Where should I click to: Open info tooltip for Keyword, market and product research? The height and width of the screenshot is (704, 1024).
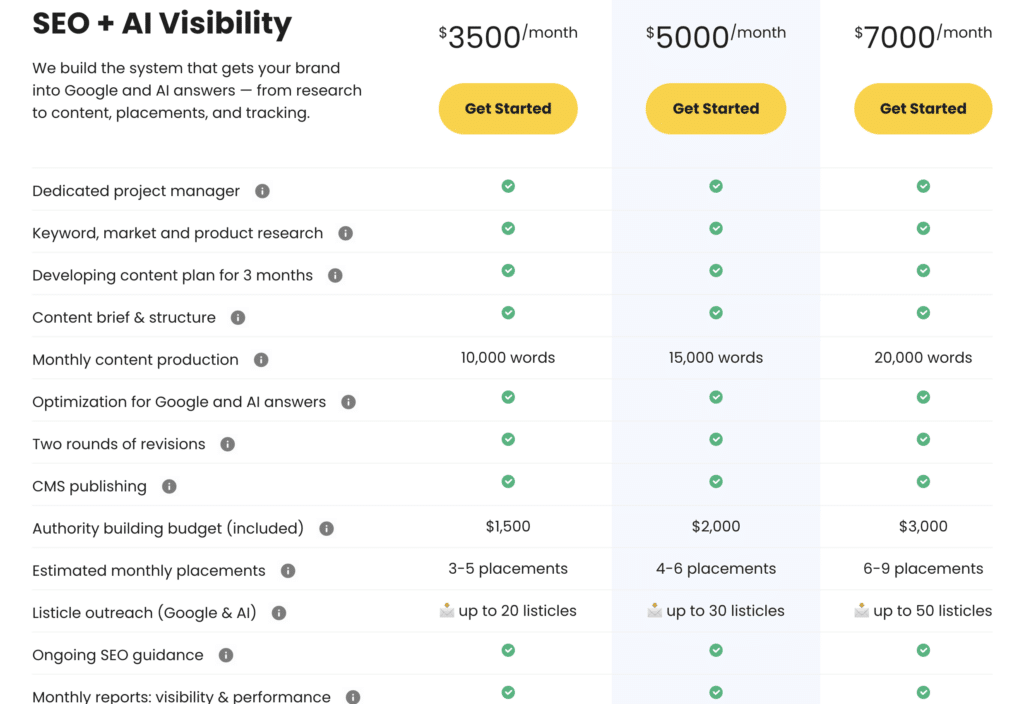pos(345,233)
